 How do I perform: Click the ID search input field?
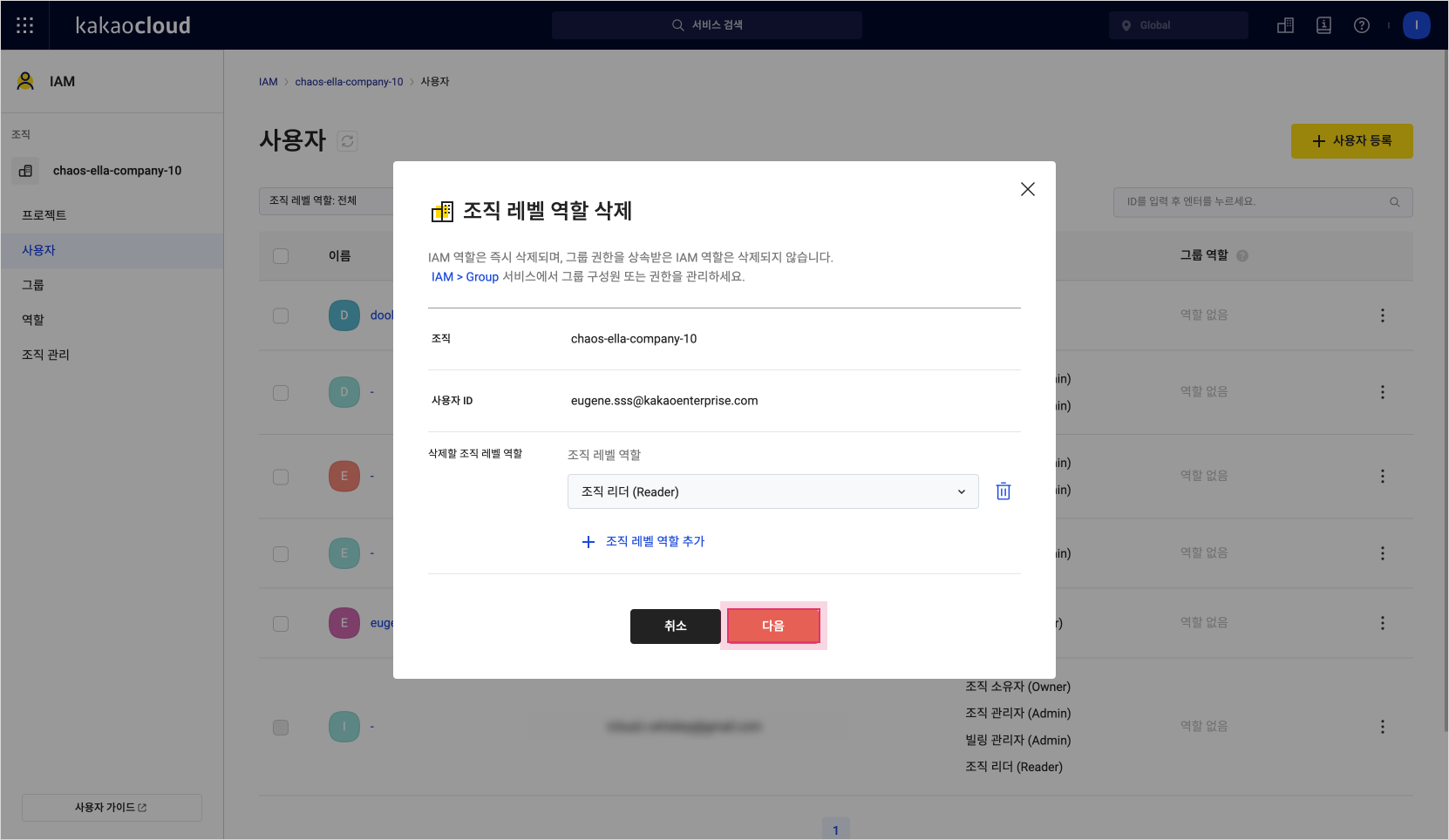(x=1262, y=202)
